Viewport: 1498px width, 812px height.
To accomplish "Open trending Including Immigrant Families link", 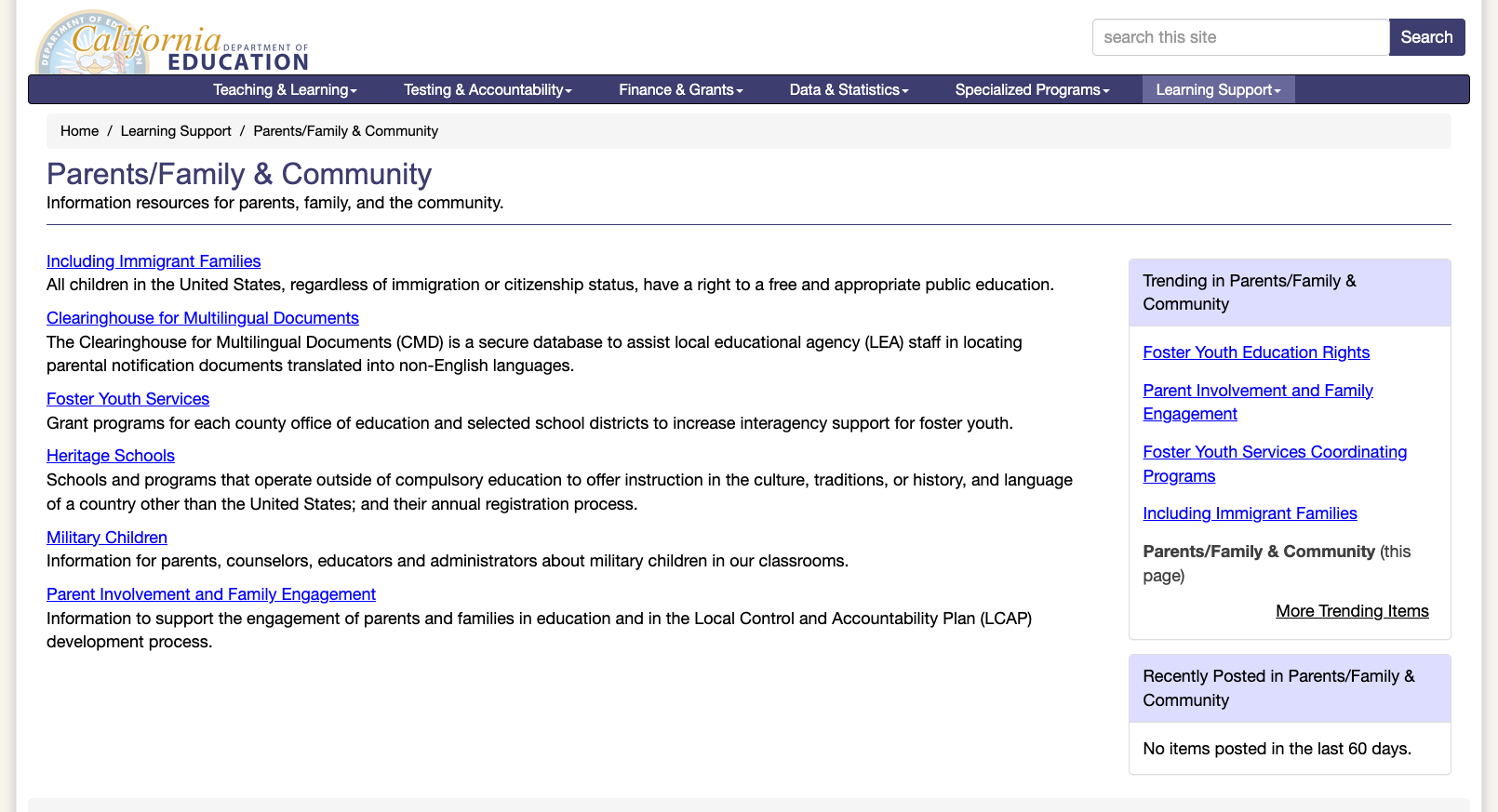I will [1250, 513].
